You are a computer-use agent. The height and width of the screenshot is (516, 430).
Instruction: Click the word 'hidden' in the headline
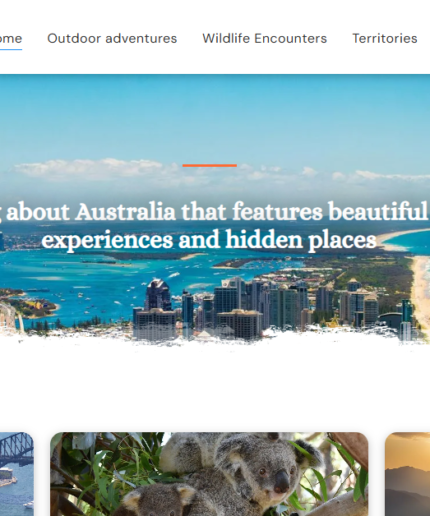264,240
